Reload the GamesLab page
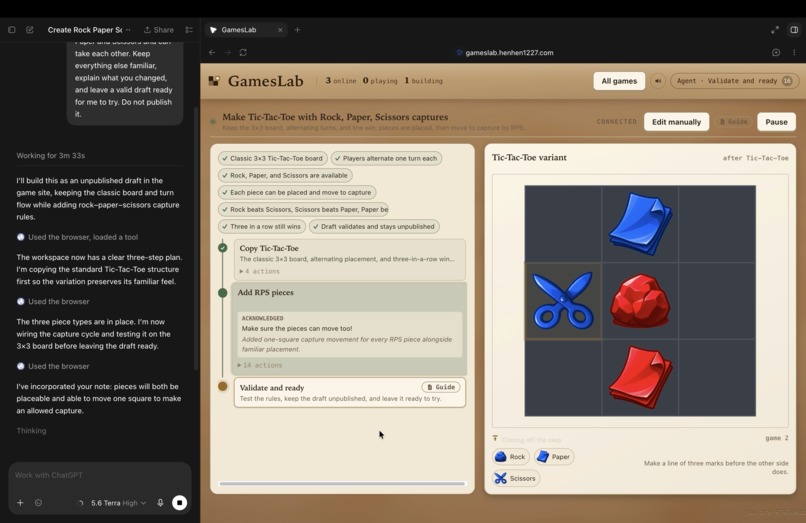Viewport: 806px width, 523px height. point(243,52)
